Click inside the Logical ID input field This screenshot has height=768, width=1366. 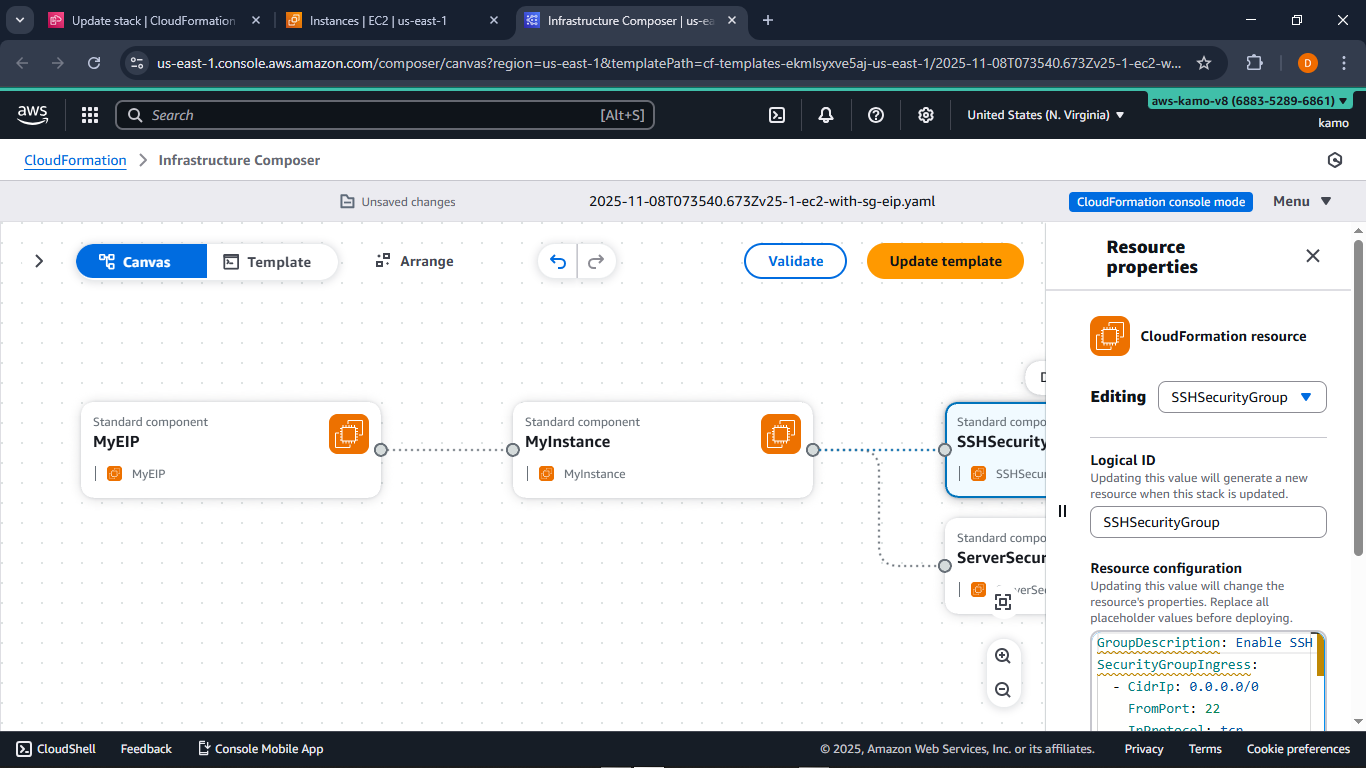(1208, 522)
